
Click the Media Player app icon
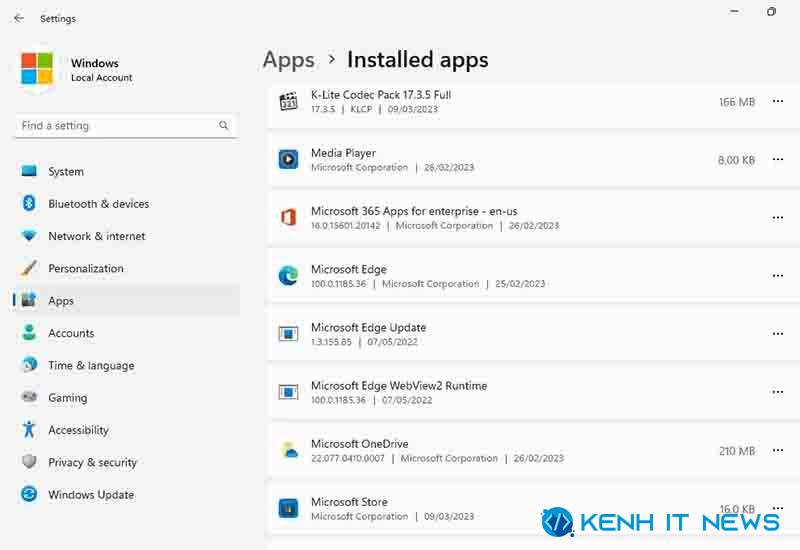(x=289, y=160)
